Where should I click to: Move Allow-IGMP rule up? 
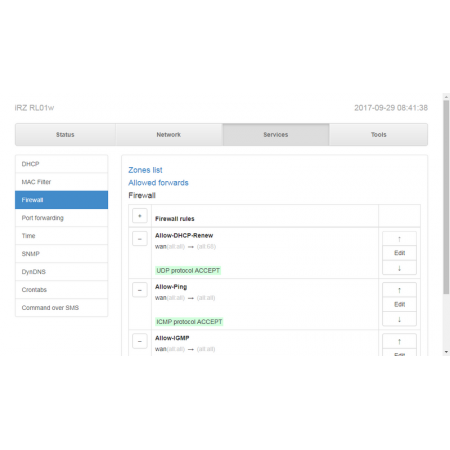[x=399, y=341]
